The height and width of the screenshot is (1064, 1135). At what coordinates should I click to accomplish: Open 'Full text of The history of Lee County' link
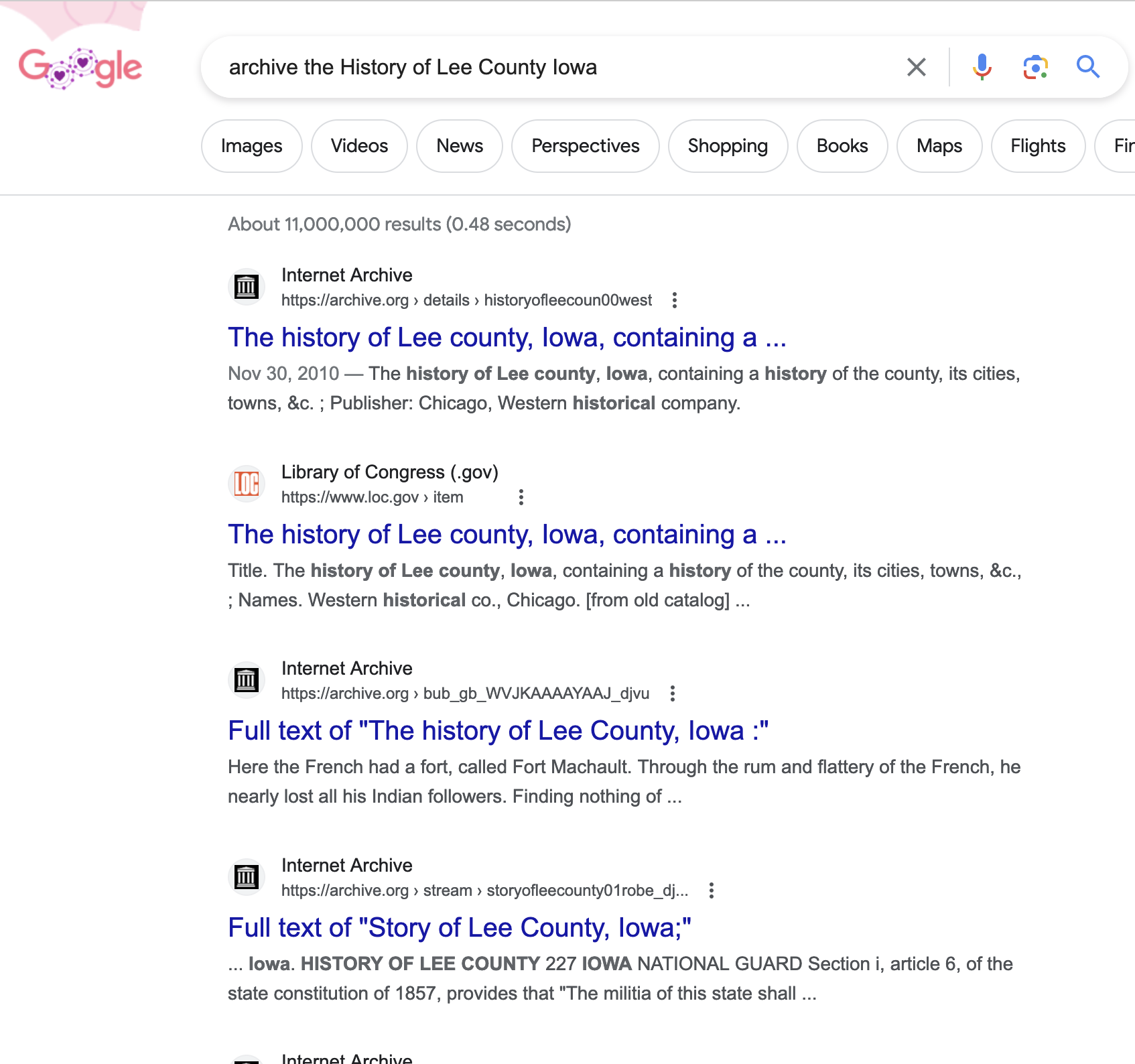click(498, 731)
